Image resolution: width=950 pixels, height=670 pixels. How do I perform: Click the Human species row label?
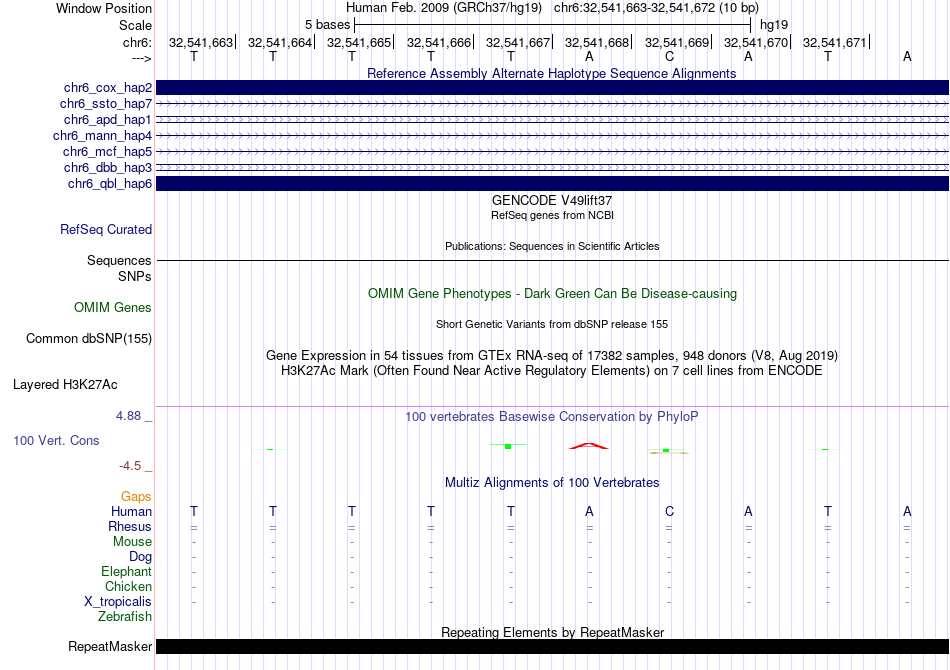click(x=131, y=512)
